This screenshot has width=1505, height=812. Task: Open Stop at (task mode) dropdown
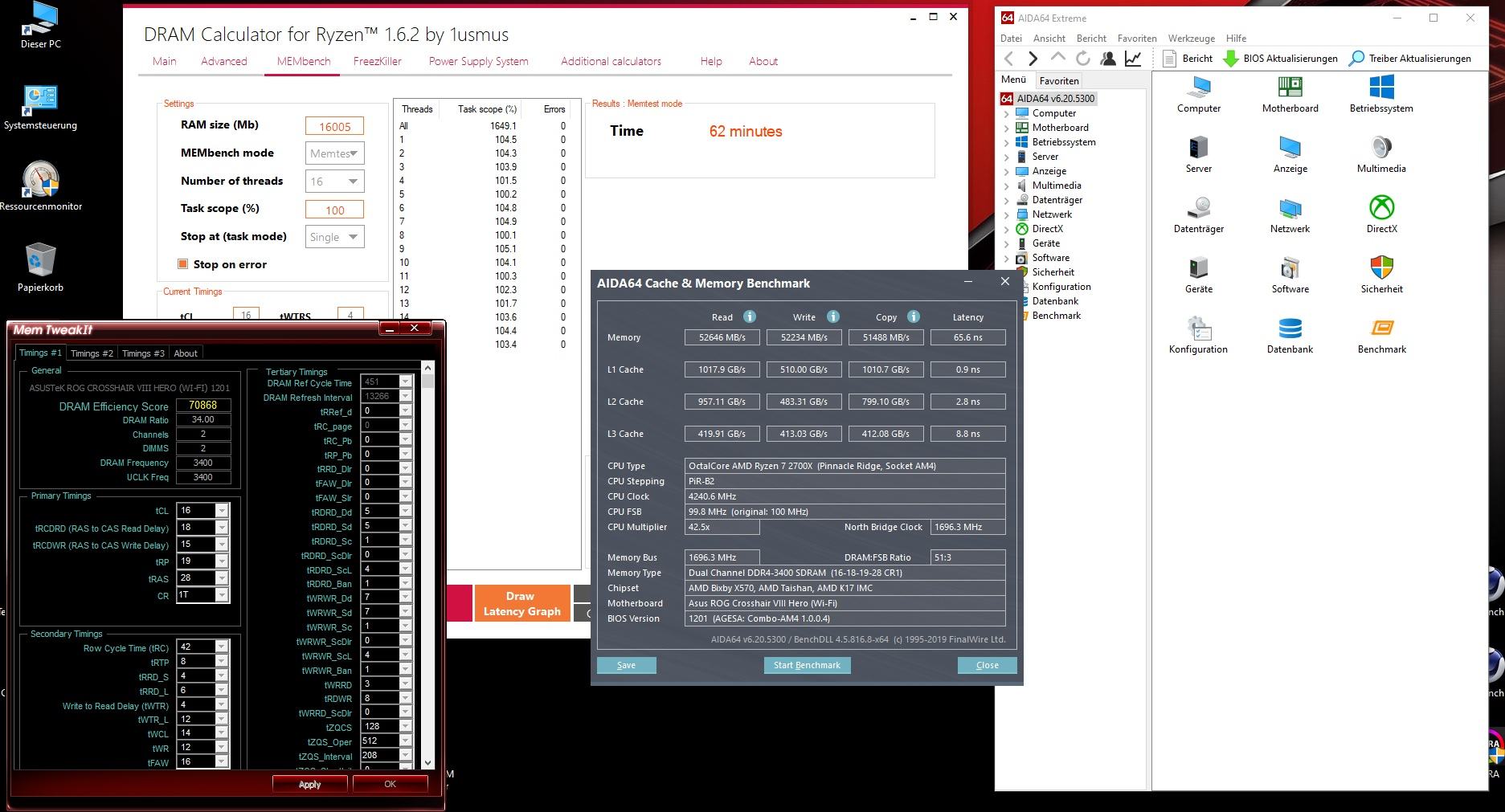pos(335,237)
